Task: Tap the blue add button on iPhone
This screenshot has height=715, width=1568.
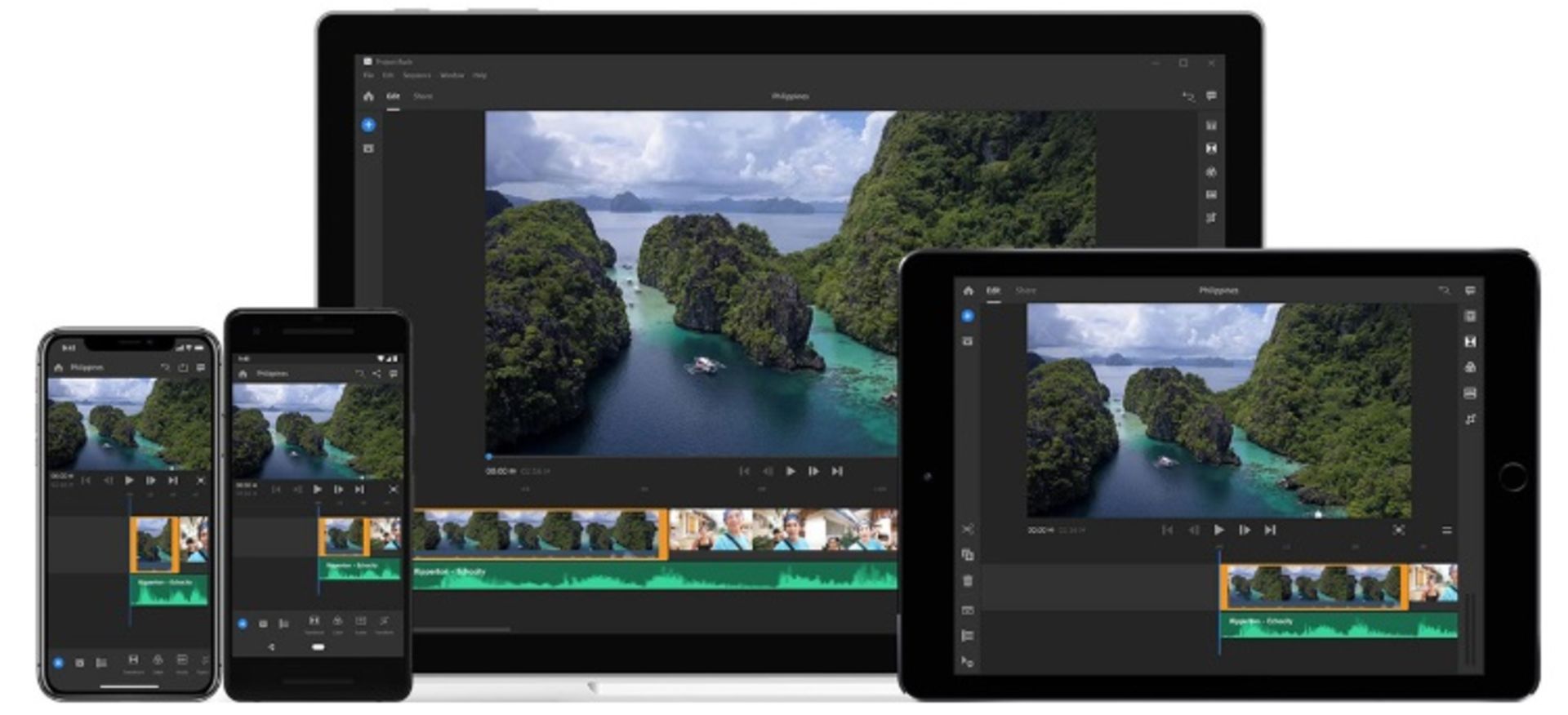Action: tap(58, 663)
